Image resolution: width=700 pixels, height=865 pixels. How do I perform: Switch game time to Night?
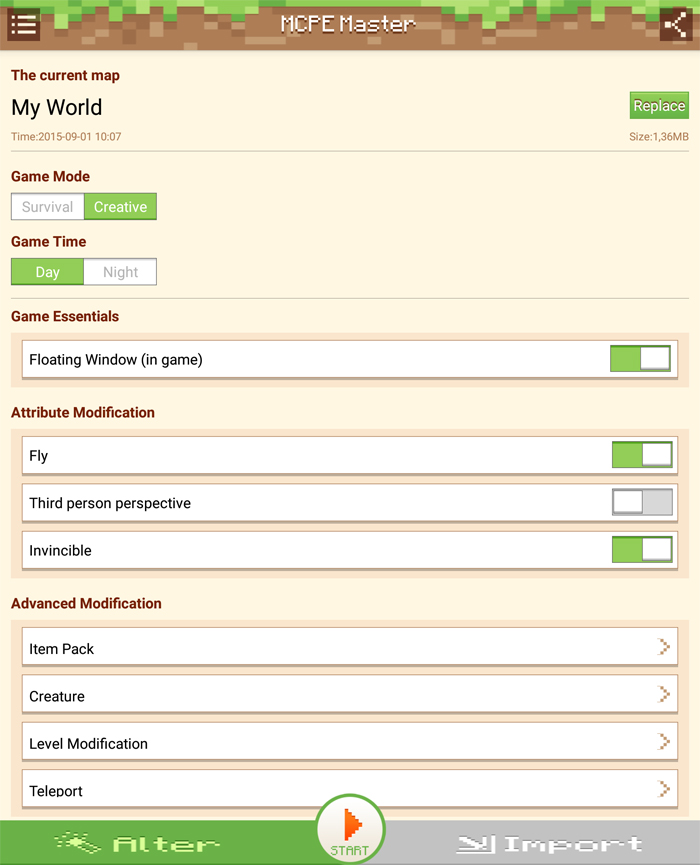(120, 271)
